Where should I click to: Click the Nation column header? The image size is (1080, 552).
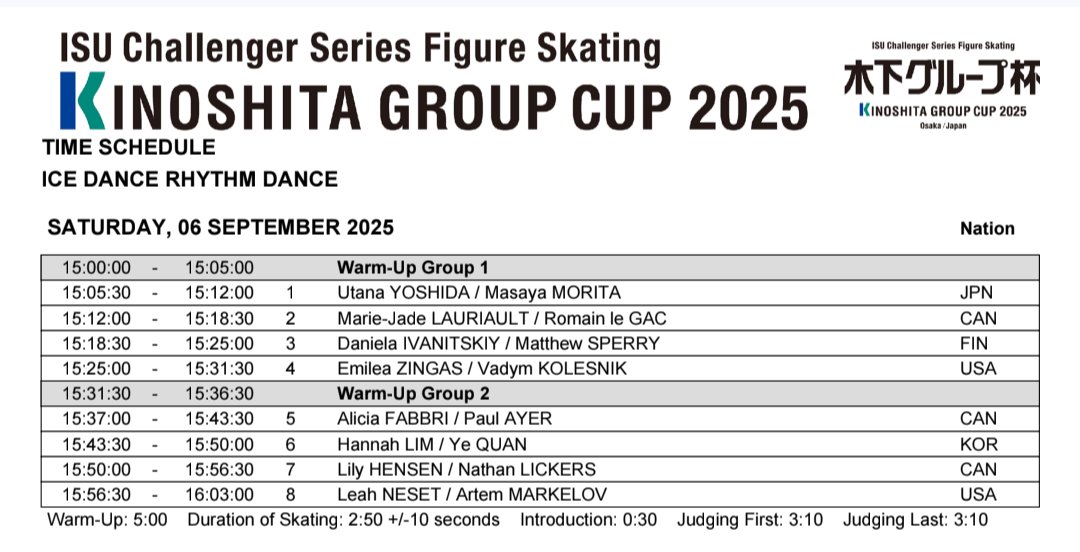click(987, 229)
